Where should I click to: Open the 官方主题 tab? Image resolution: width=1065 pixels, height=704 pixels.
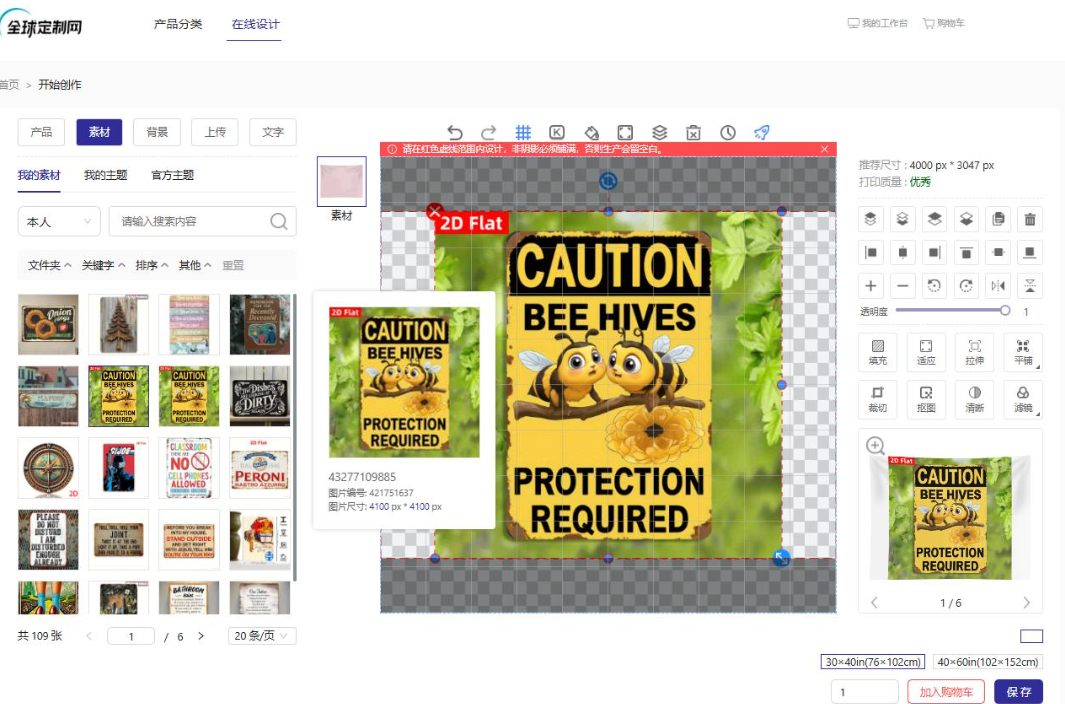(x=173, y=175)
